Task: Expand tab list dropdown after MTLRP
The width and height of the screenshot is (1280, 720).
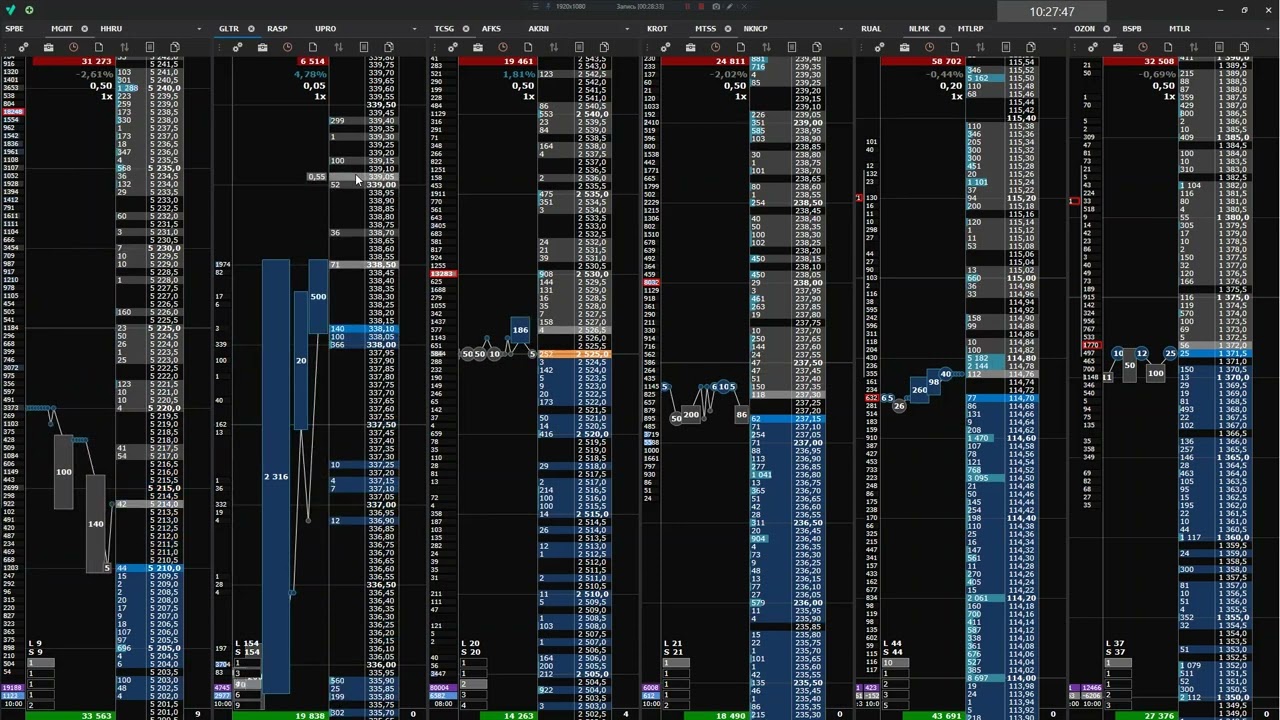Action: tap(1055, 29)
